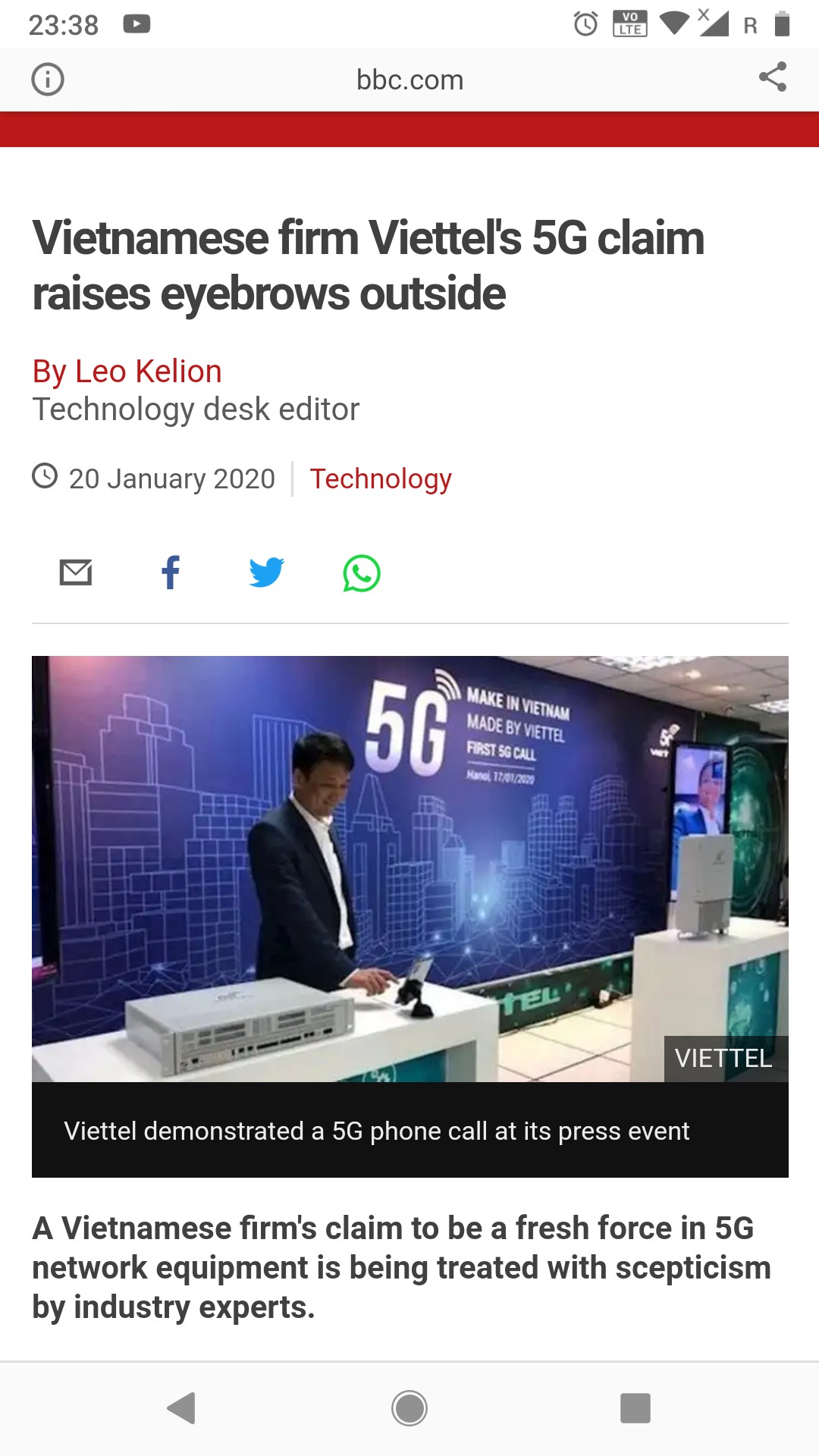Open the Viettel 5G press event image

(410, 869)
